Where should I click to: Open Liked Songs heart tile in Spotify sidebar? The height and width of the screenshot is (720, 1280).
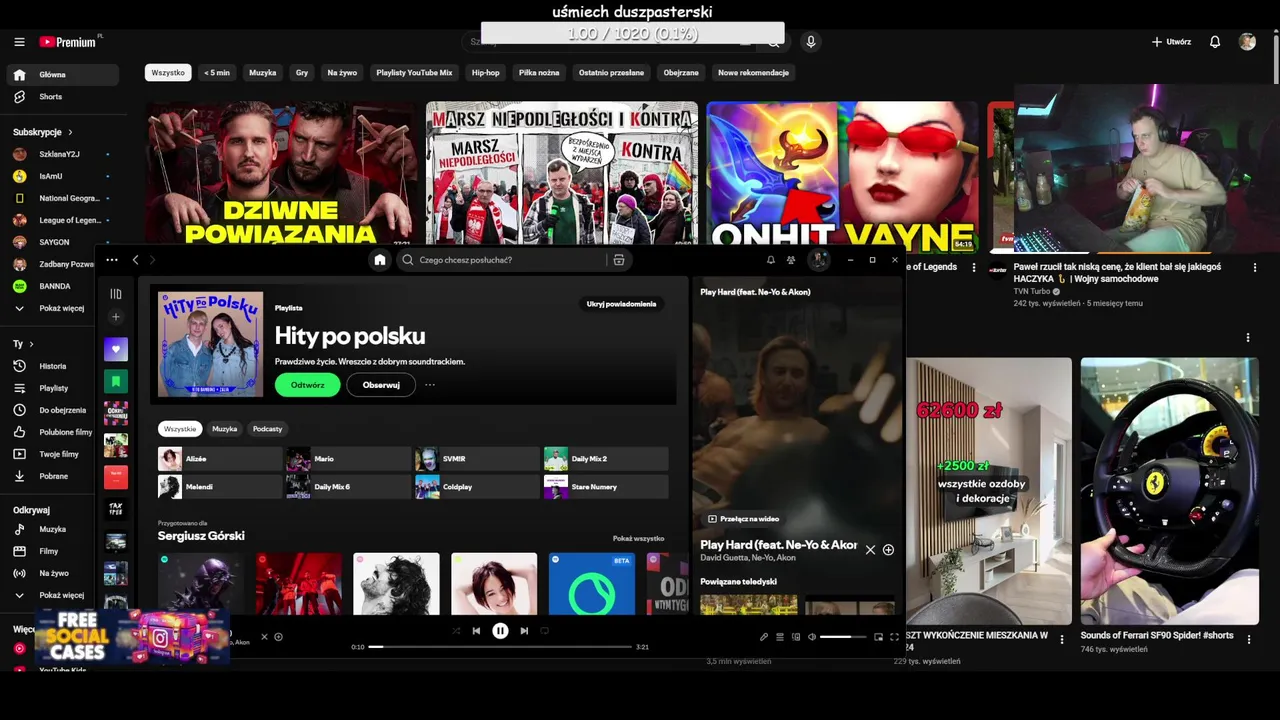(116, 349)
